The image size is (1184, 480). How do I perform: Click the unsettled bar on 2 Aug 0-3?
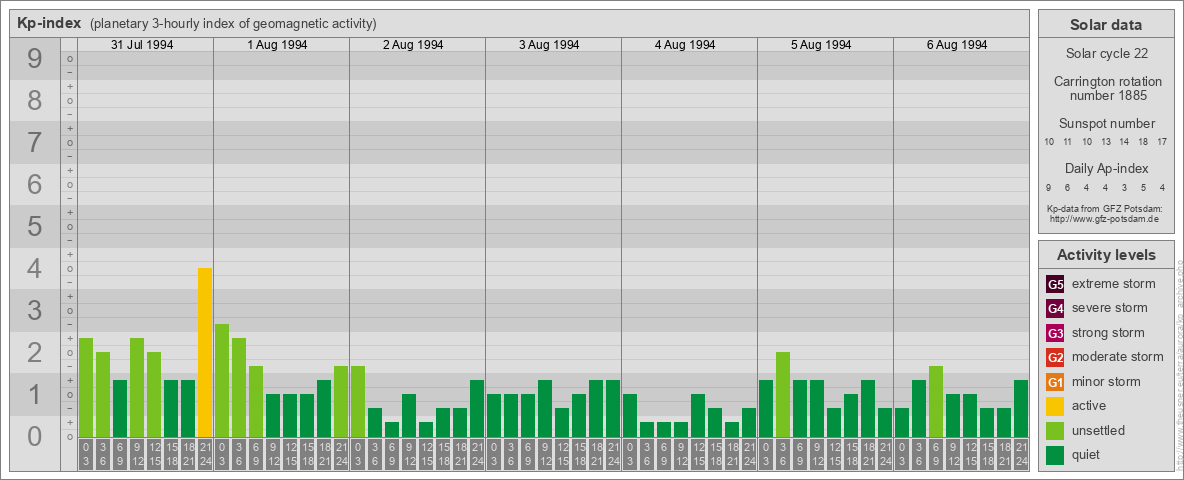[358, 402]
